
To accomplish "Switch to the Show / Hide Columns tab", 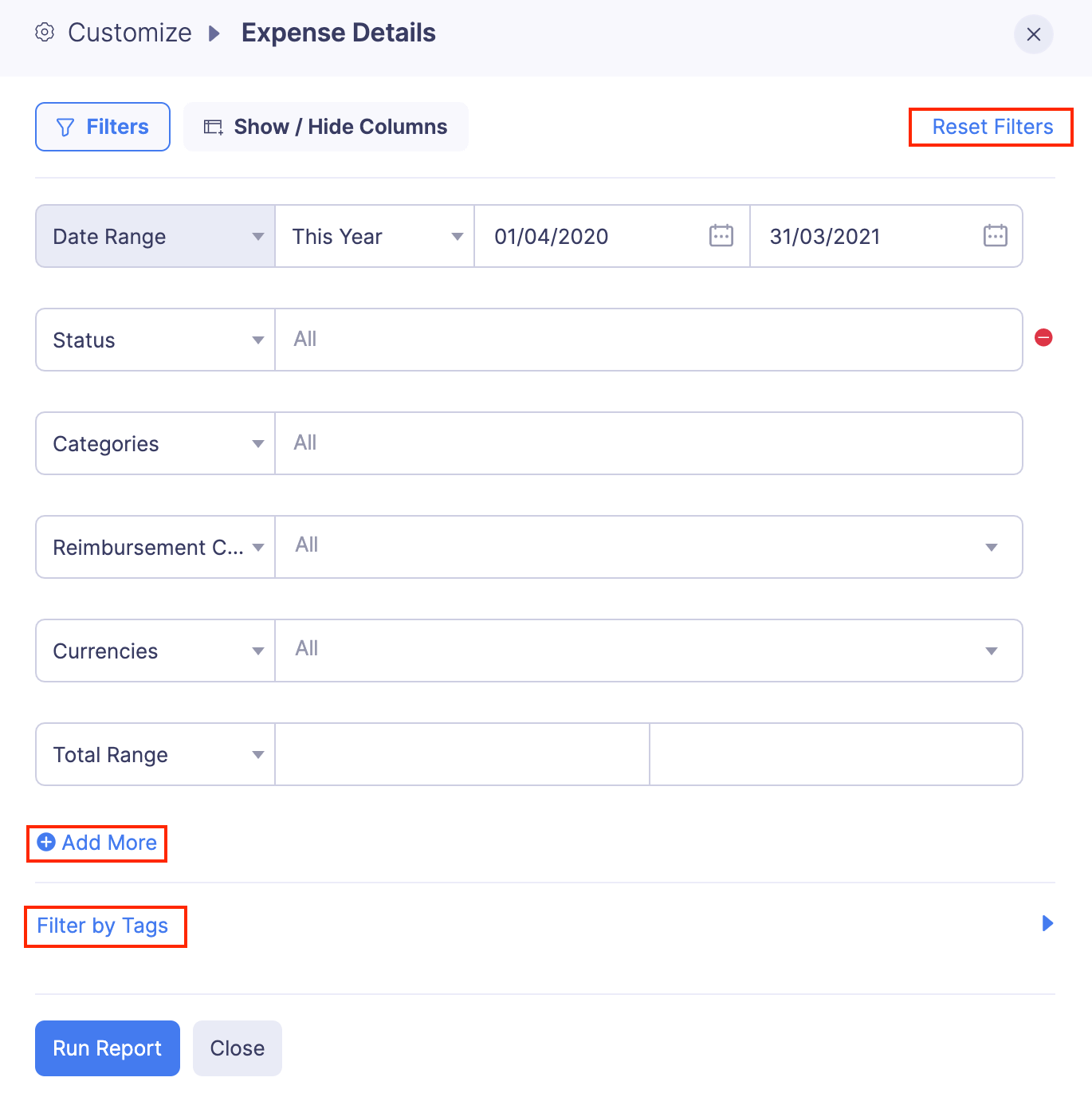I will [326, 127].
